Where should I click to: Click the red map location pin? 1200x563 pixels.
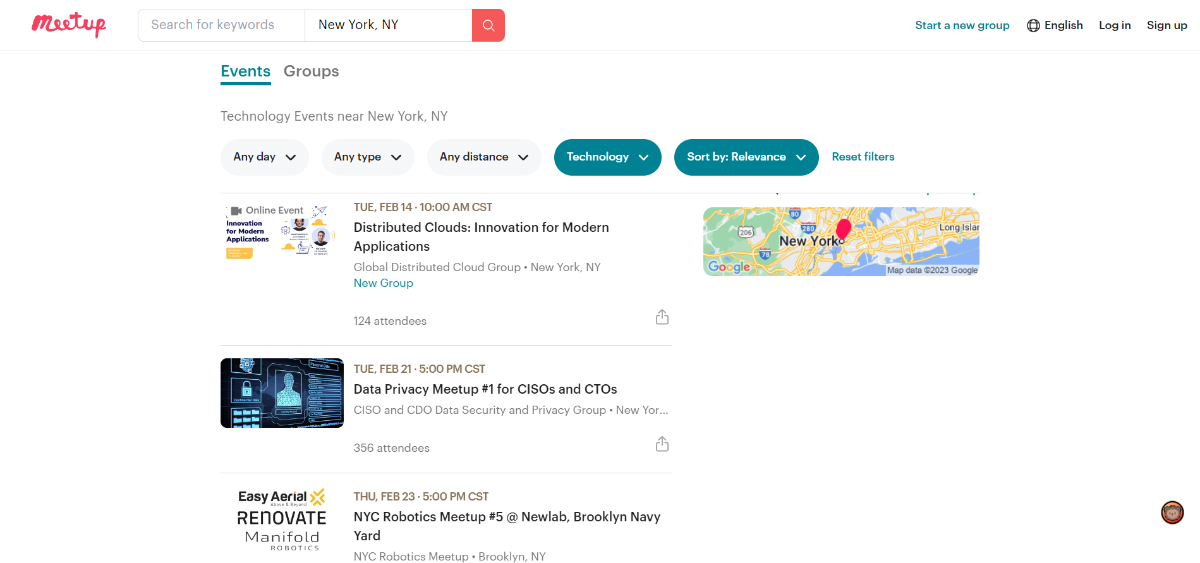click(x=843, y=230)
